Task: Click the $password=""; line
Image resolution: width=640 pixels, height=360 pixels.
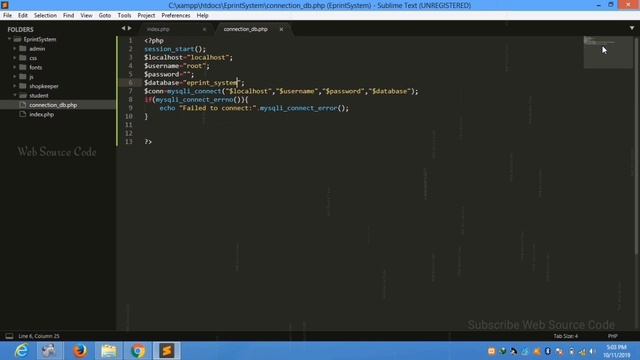Action: click(x=169, y=74)
